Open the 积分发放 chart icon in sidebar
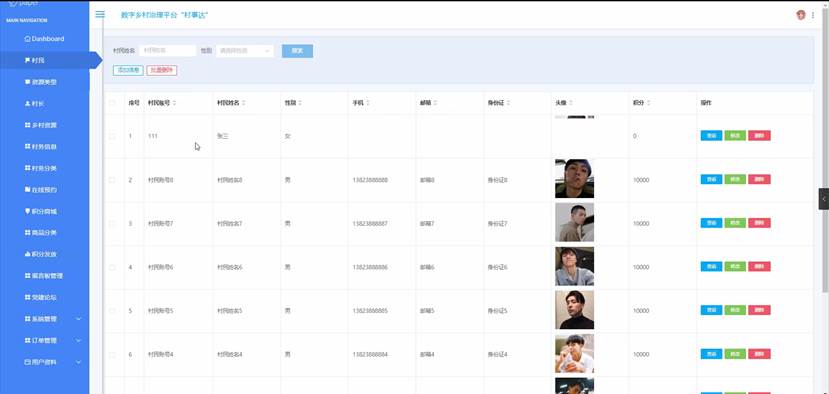The image size is (829, 394). click(x=27, y=254)
